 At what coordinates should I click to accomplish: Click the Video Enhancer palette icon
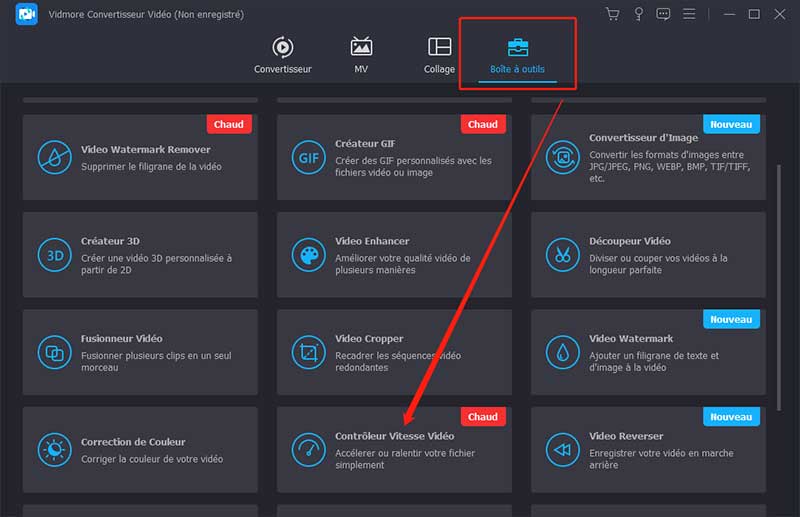308,255
